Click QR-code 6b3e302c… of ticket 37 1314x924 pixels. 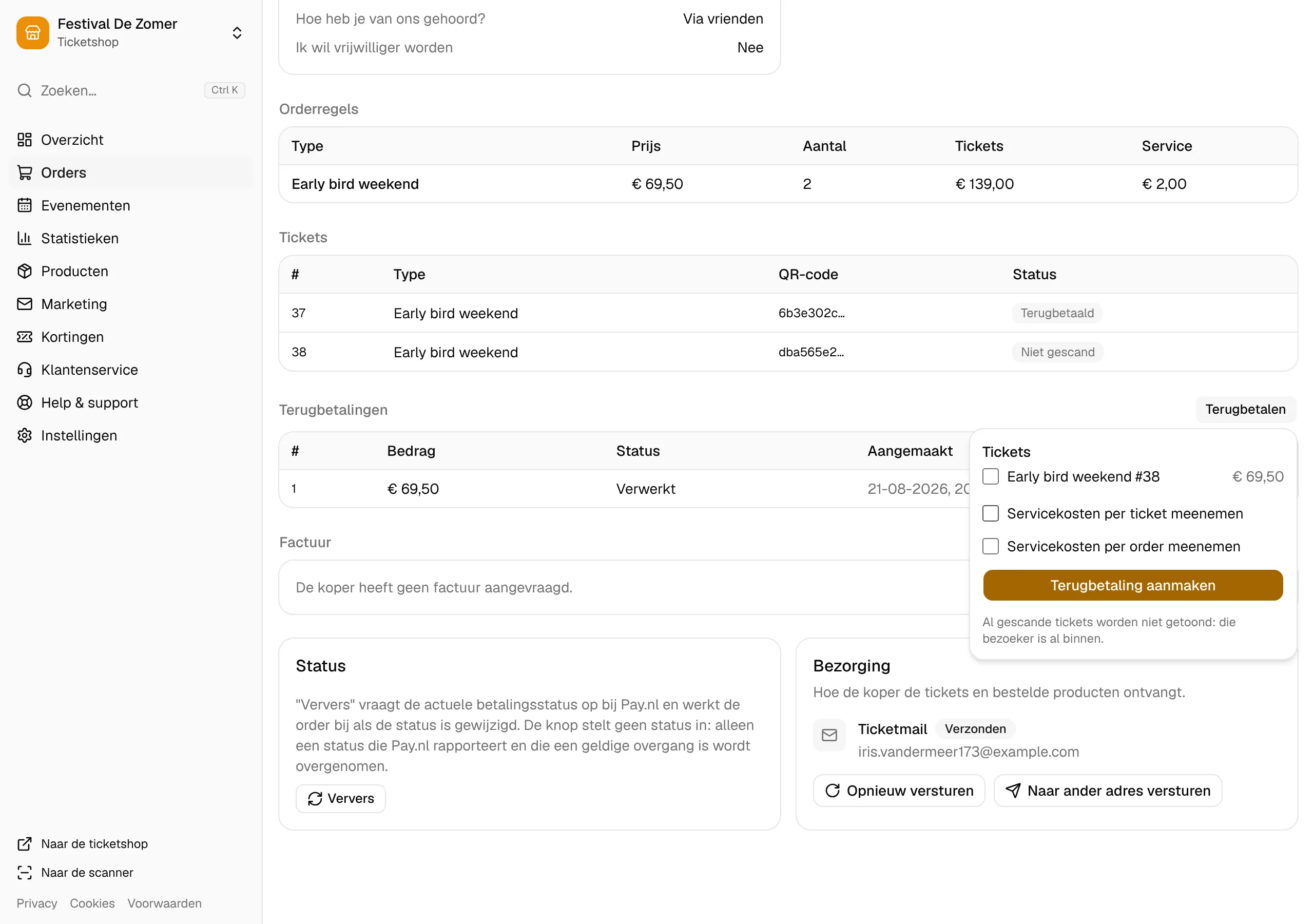(x=811, y=313)
